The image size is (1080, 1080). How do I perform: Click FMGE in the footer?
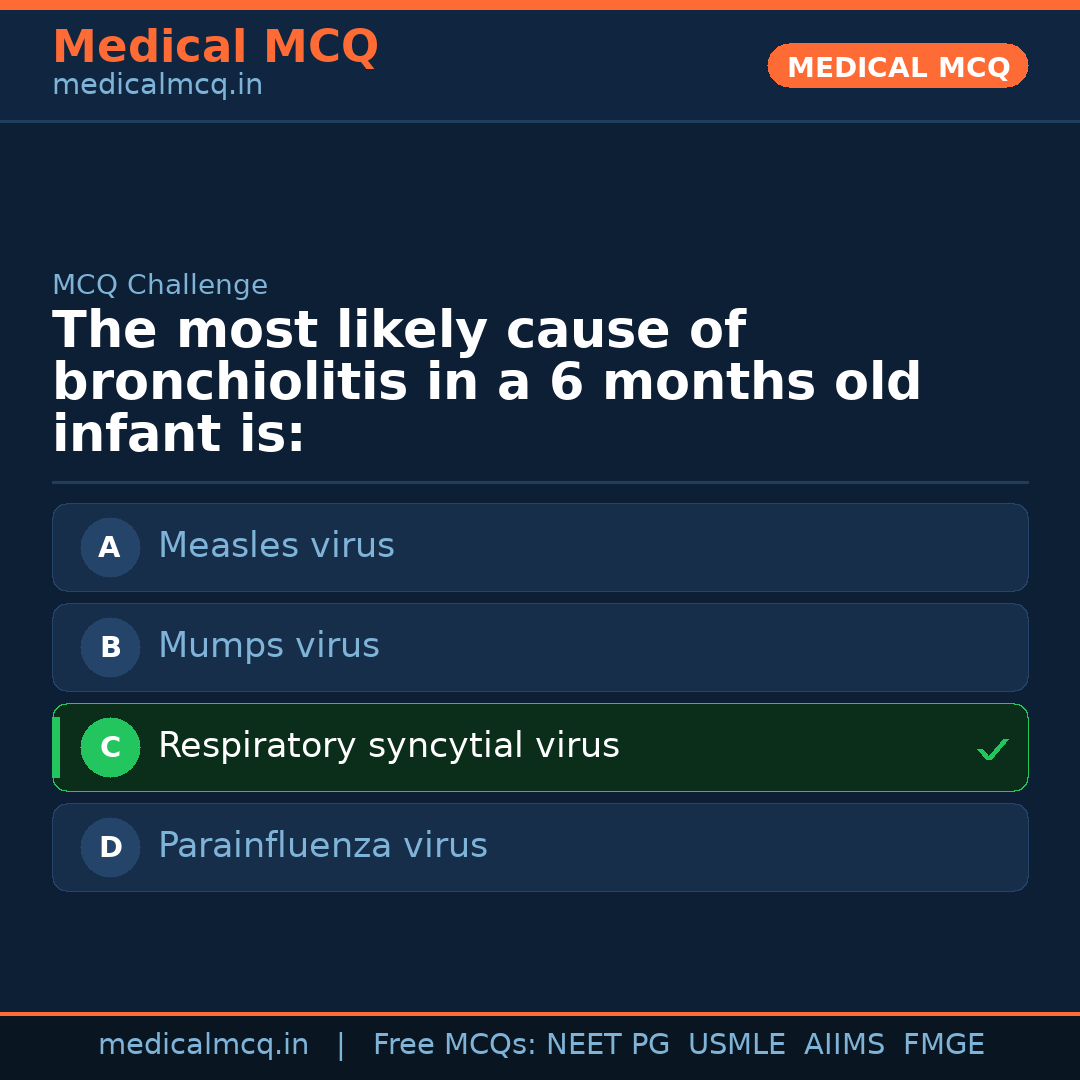(x=943, y=1045)
